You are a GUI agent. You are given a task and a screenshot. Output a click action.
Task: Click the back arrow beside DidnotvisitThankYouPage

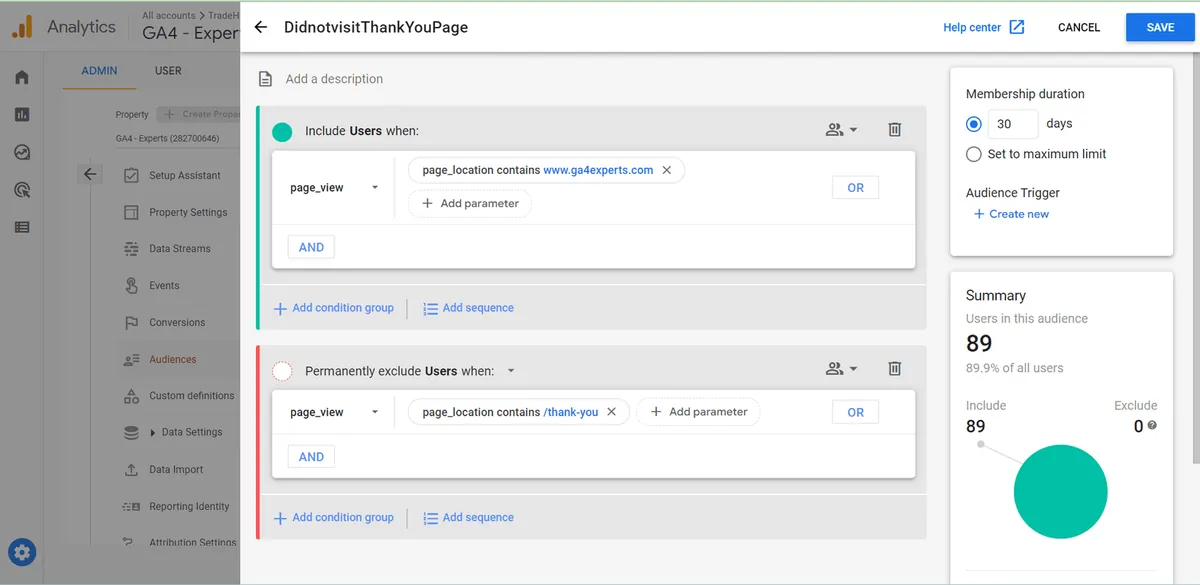[261, 27]
